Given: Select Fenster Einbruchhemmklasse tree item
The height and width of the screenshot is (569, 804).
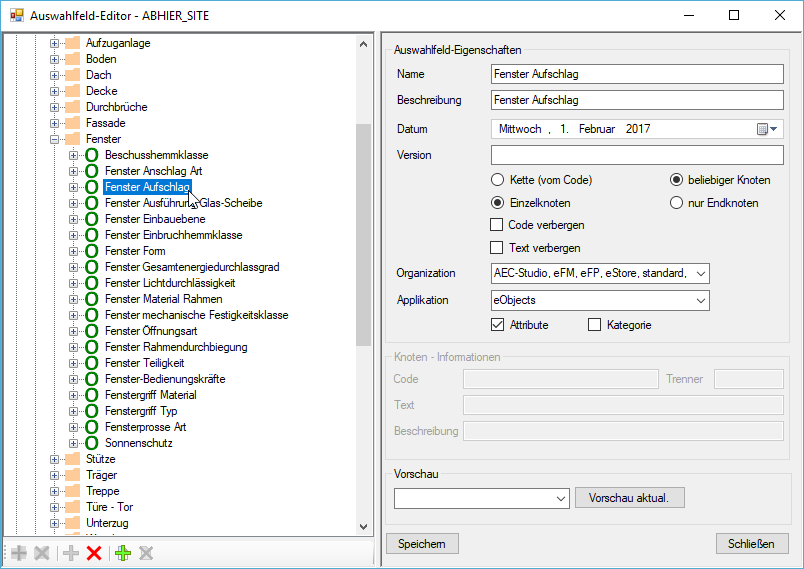Looking at the screenshot, I should tap(173, 235).
